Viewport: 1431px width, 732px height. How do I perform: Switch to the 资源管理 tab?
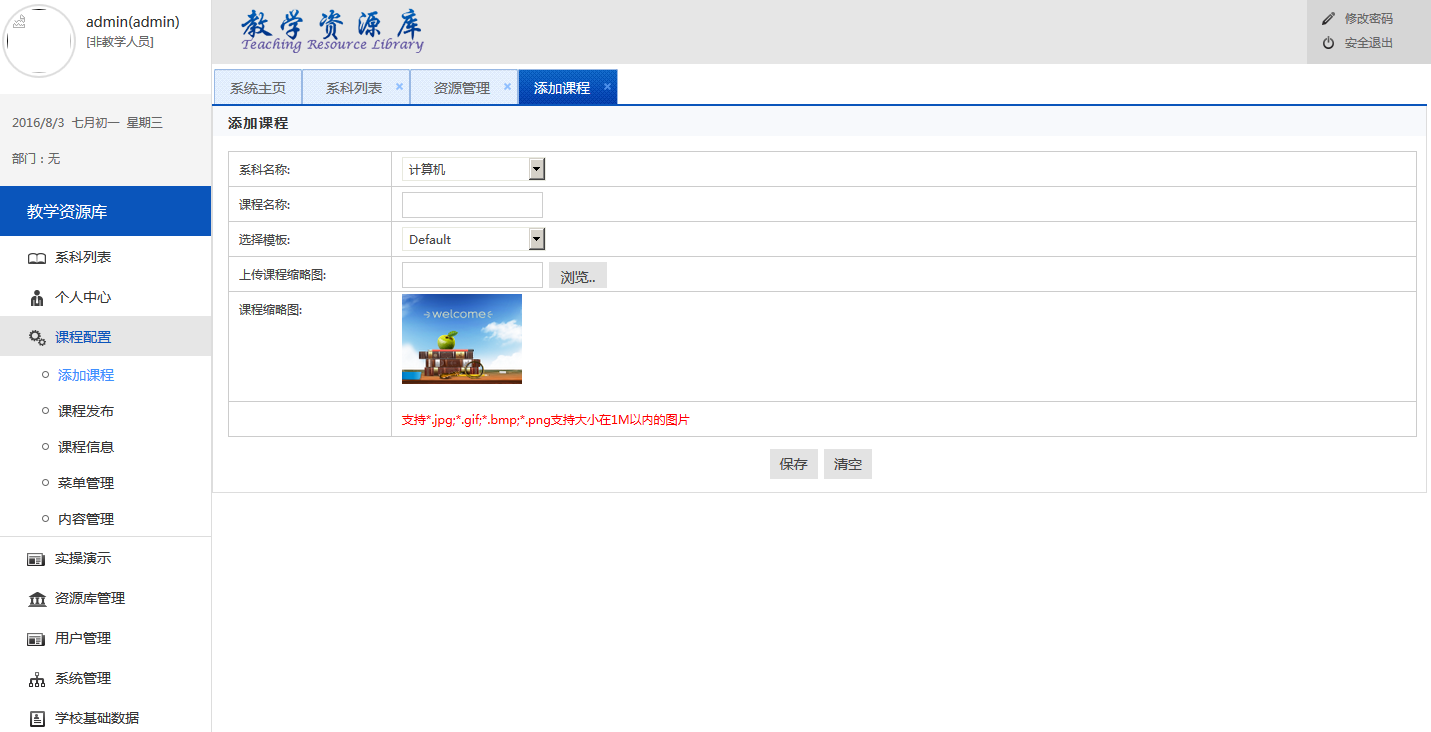tap(461, 88)
